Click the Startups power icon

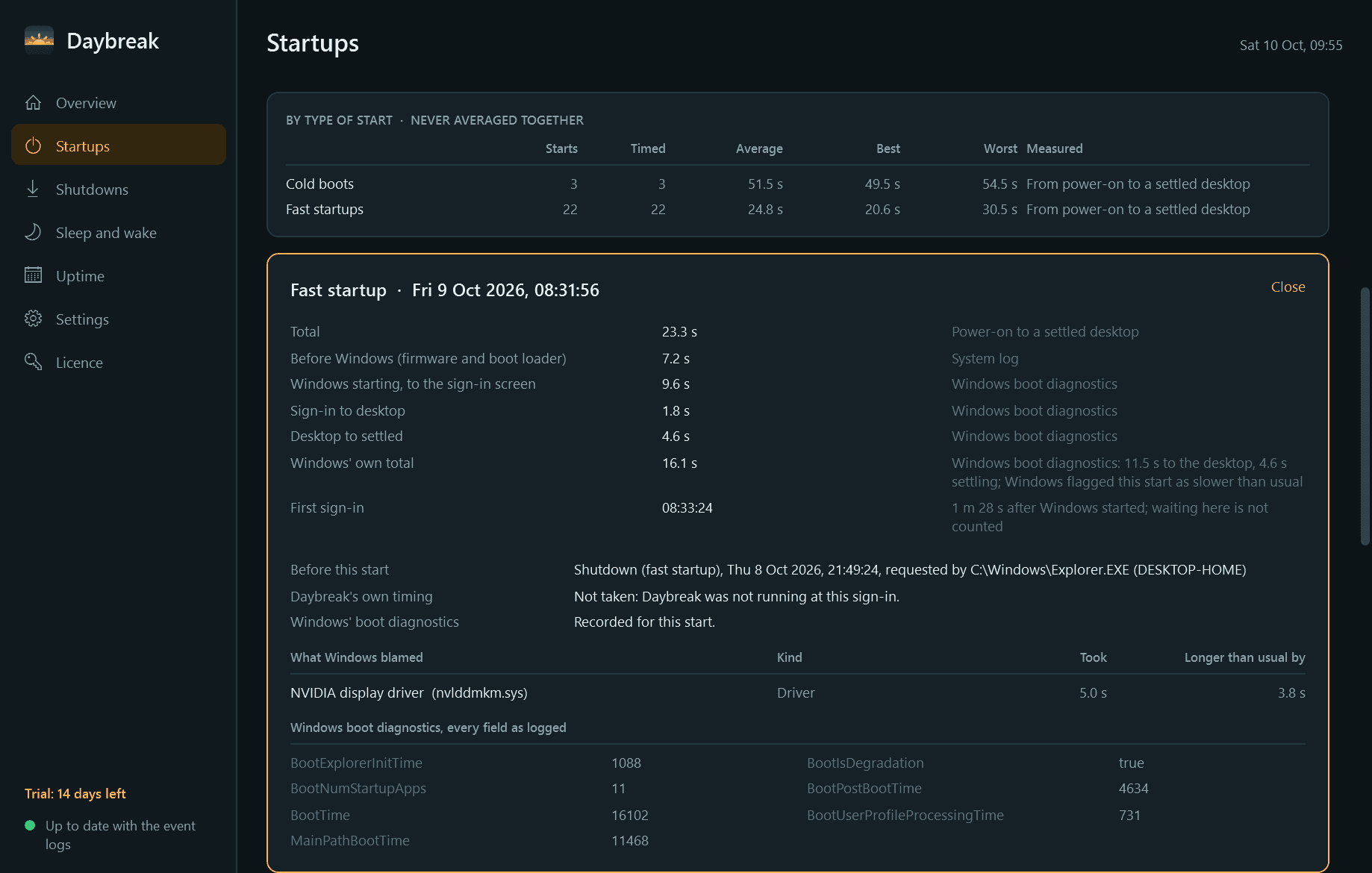tap(33, 145)
